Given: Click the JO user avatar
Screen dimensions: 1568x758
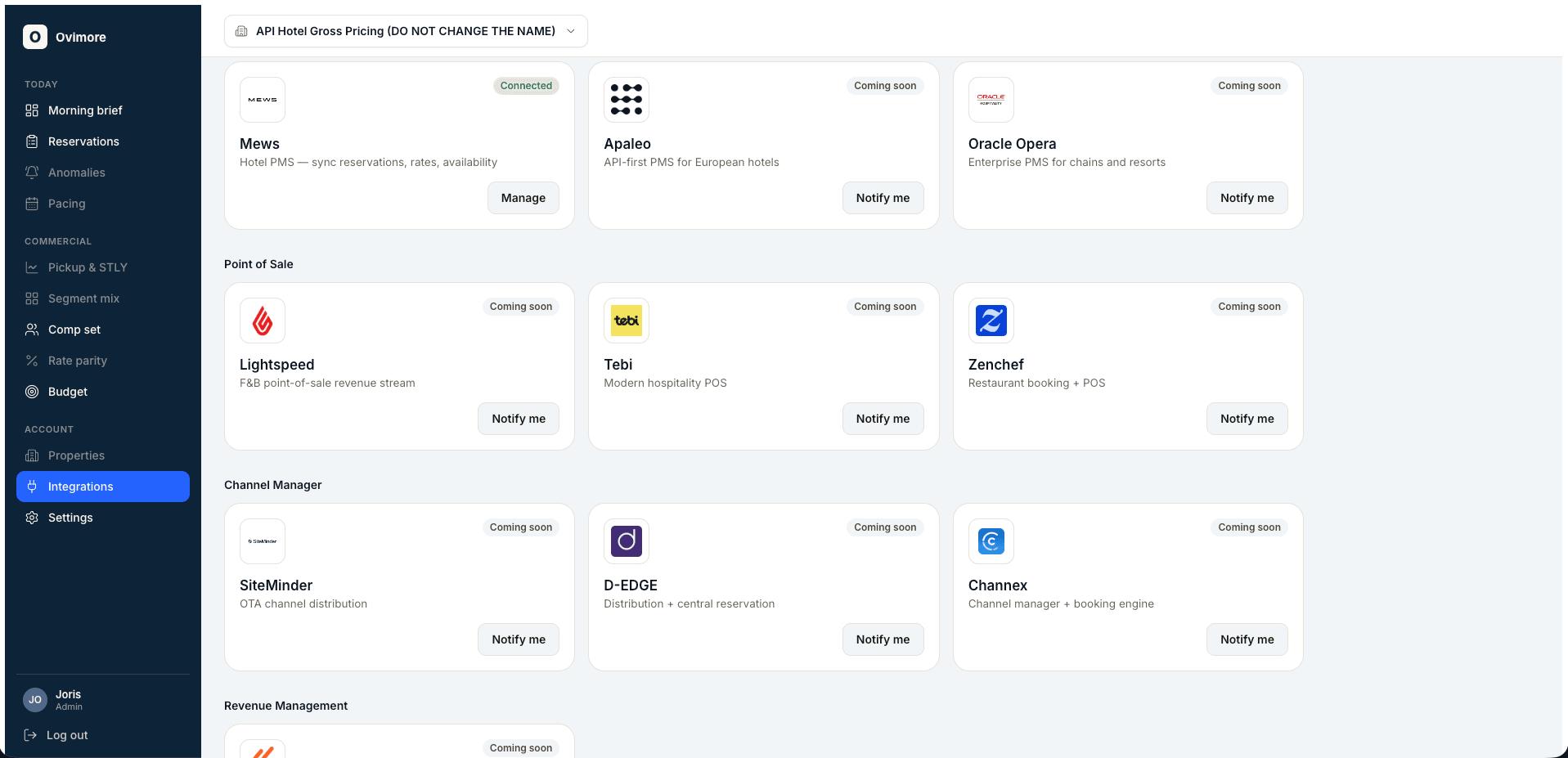Looking at the screenshot, I should (35, 700).
